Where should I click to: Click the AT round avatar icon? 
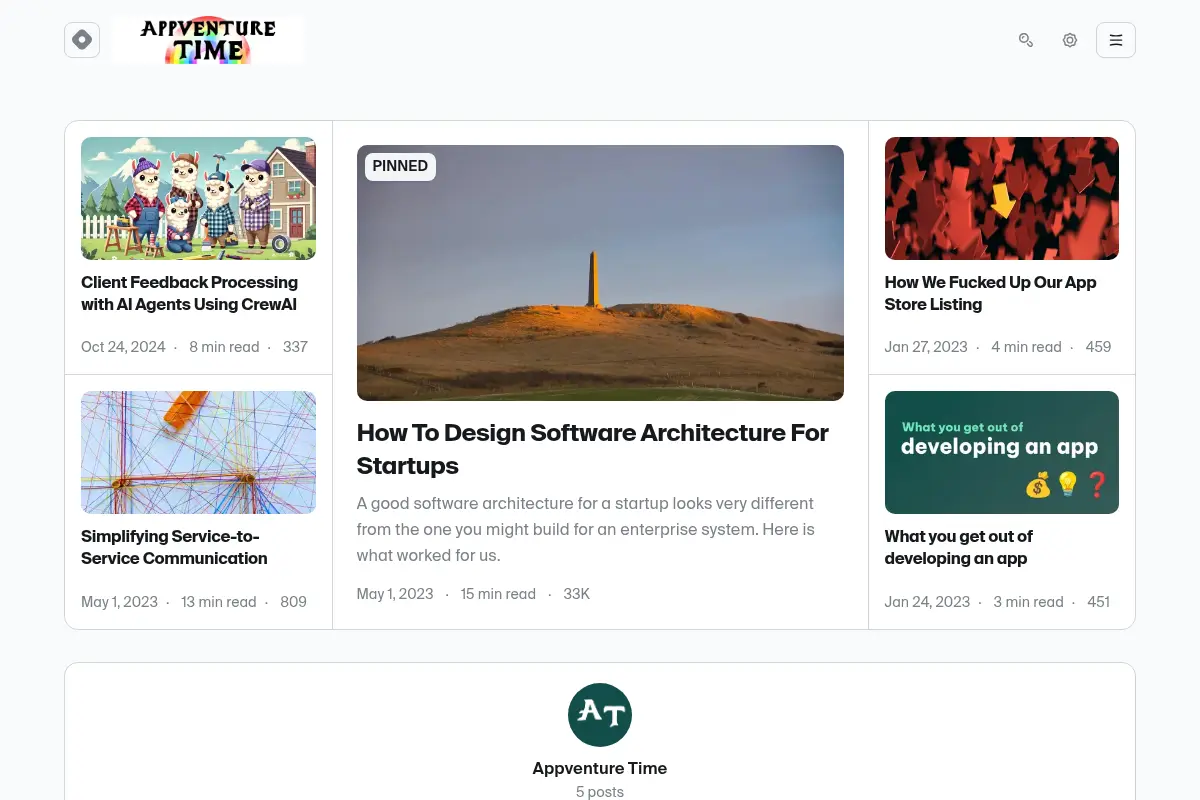point(600,715)
